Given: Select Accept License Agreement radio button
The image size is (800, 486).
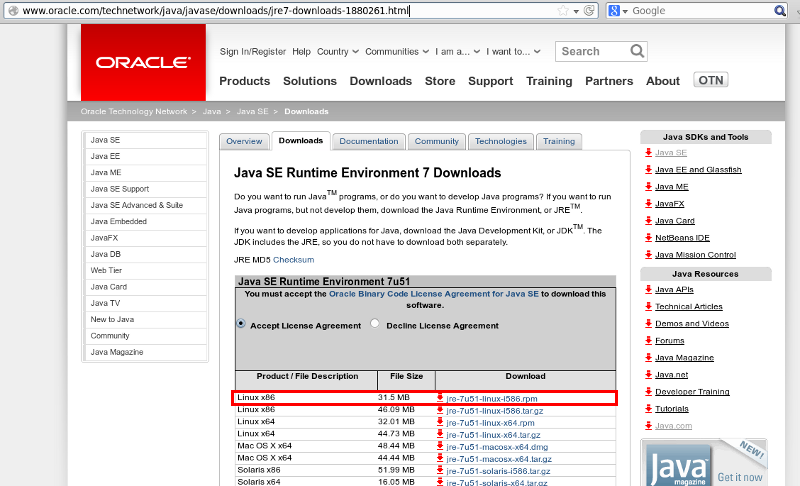Looking at the screenshot, I should point(241,324).
